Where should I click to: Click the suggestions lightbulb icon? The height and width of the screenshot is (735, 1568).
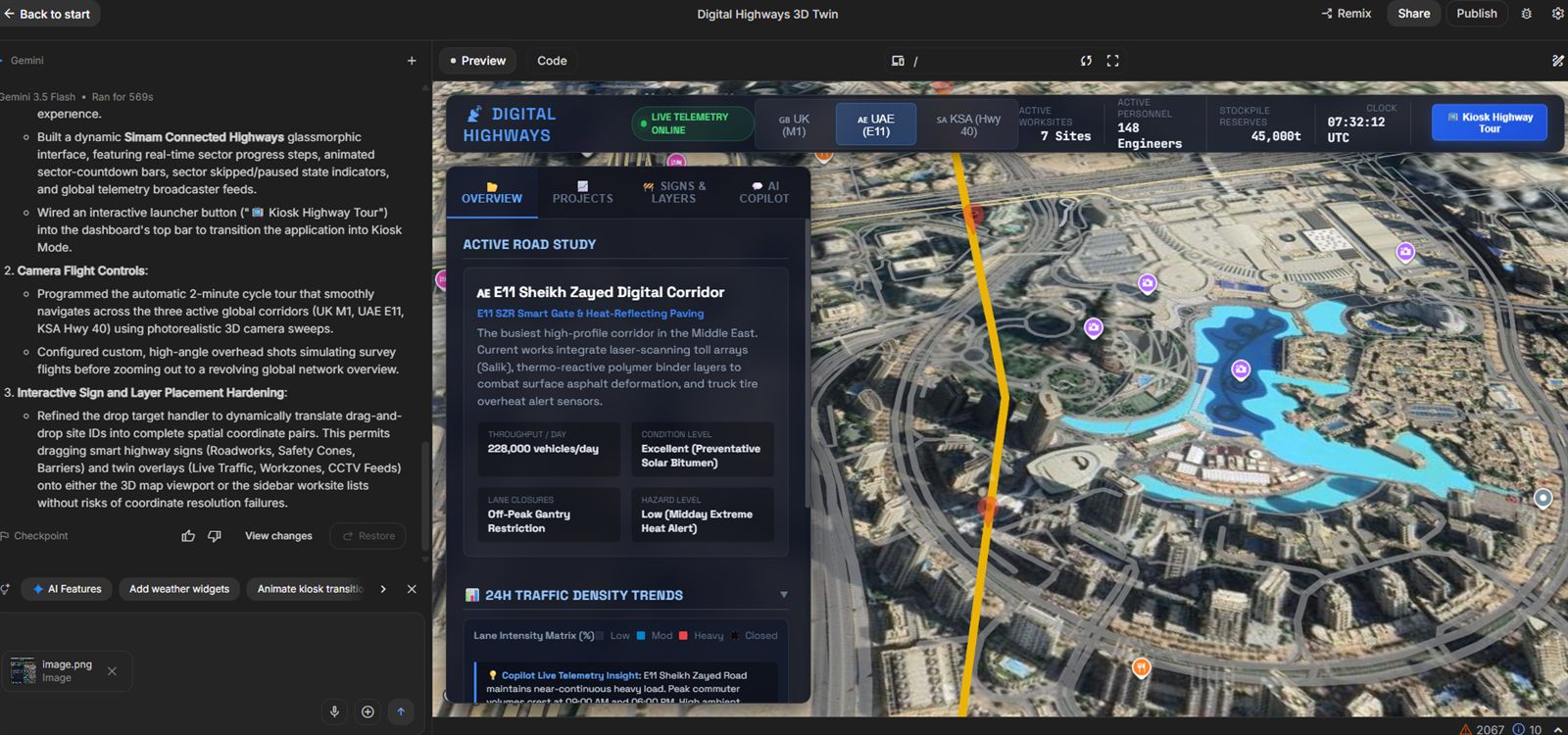5,589
